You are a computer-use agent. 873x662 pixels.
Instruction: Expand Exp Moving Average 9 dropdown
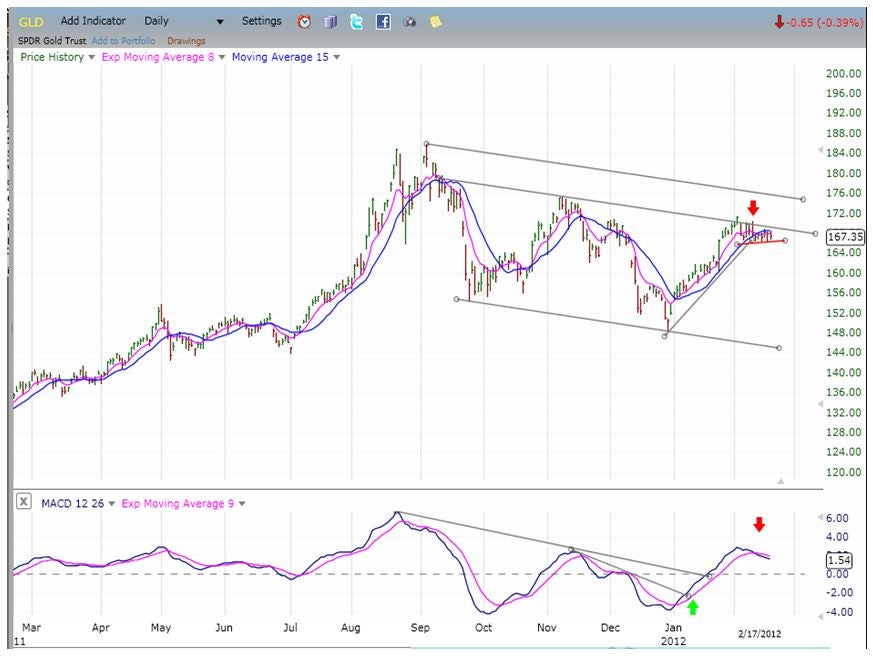click(x=242, y=503)
